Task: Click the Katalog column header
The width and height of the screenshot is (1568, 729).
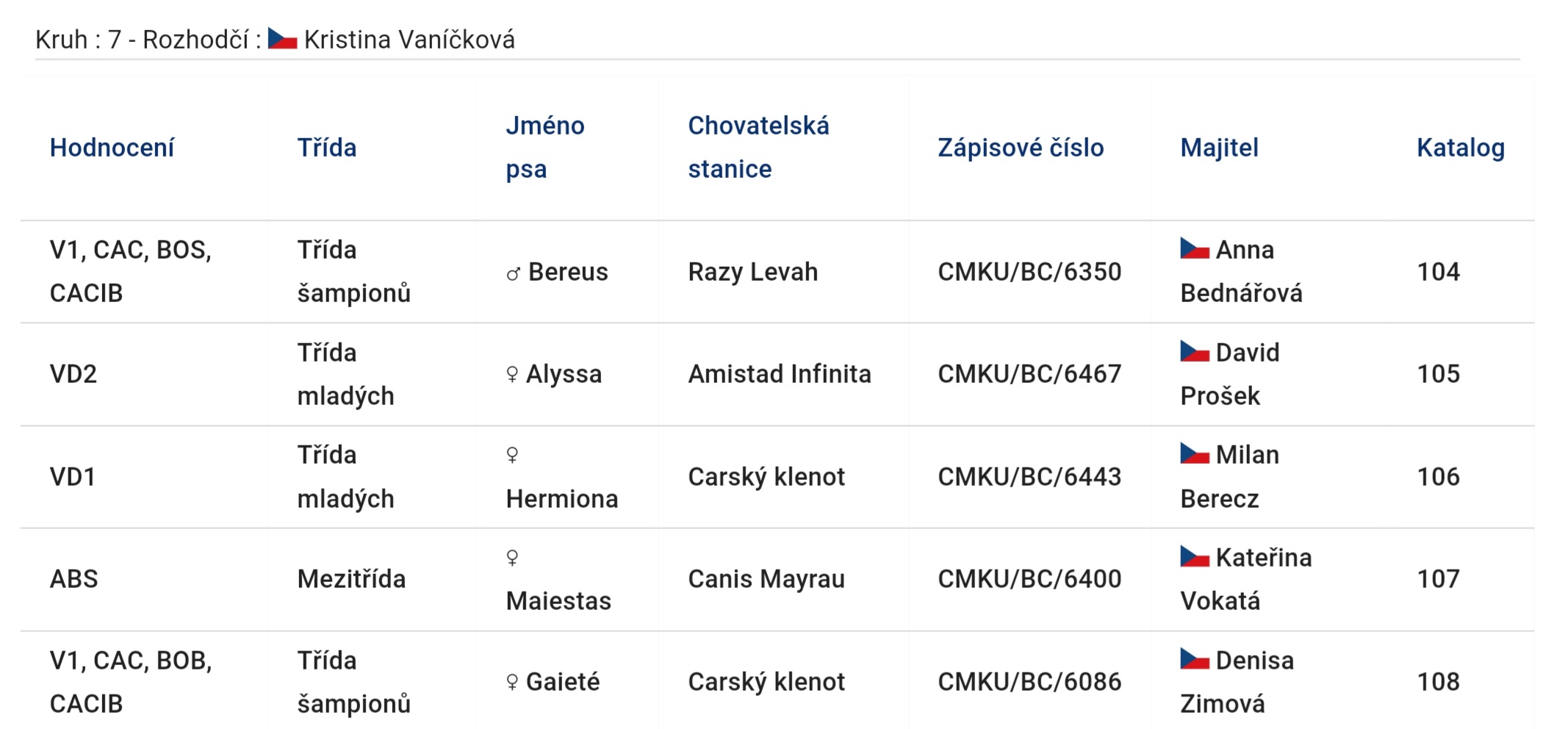Action: (x=1461, y=148)
